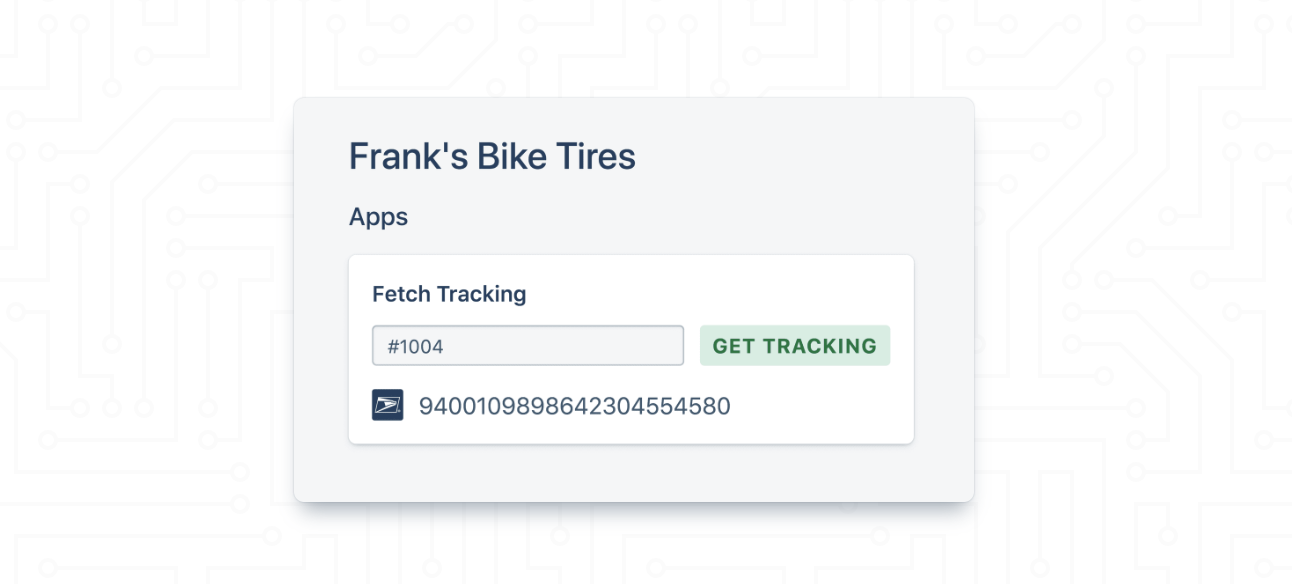This screenshot has width=1292, height=584.
Task: Open the USPS tracking number result
Action: tap(574, 407)
